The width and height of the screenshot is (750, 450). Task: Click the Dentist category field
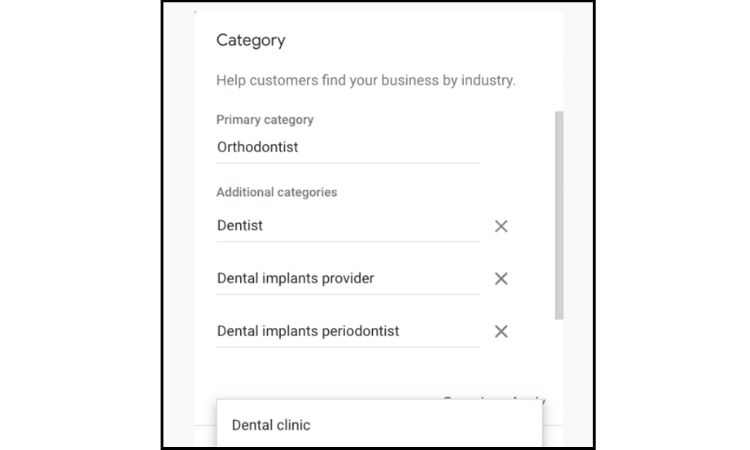[347, 226]
